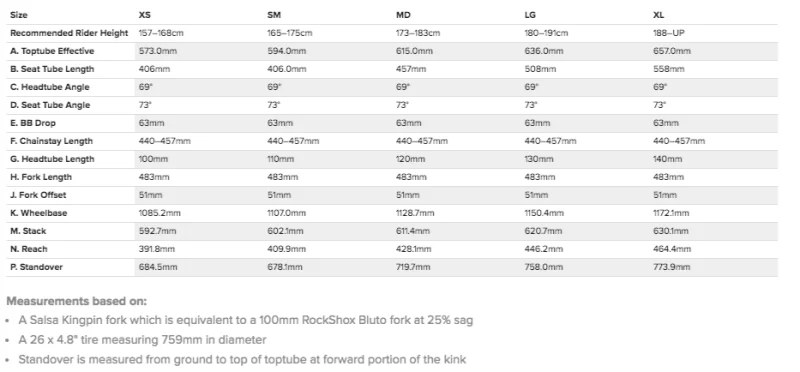Select the 446.2mm reach value for LG
Screen dimensions: 800x372
point(543,249)
